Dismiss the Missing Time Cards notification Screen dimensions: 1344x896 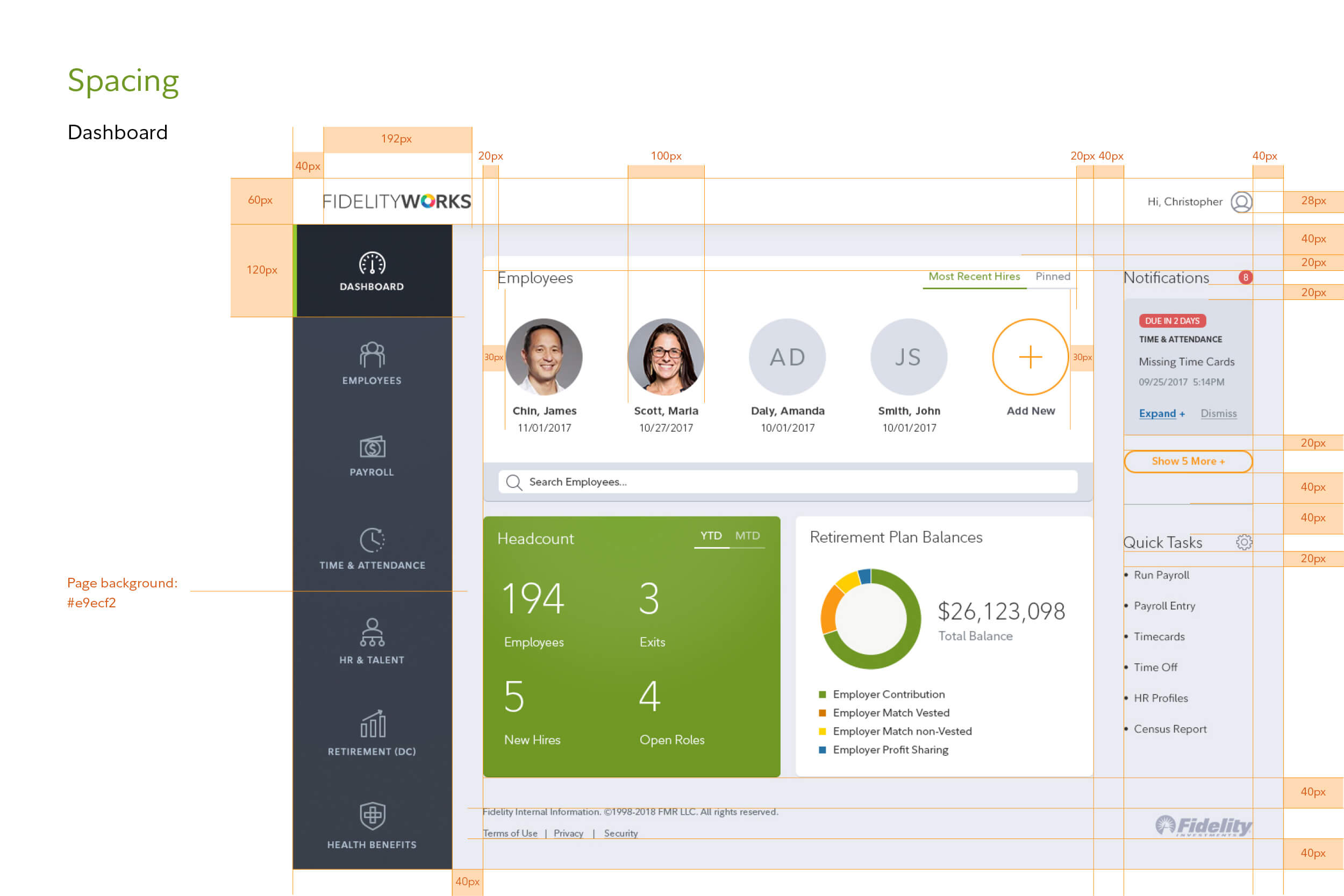tap(1218, 413)
